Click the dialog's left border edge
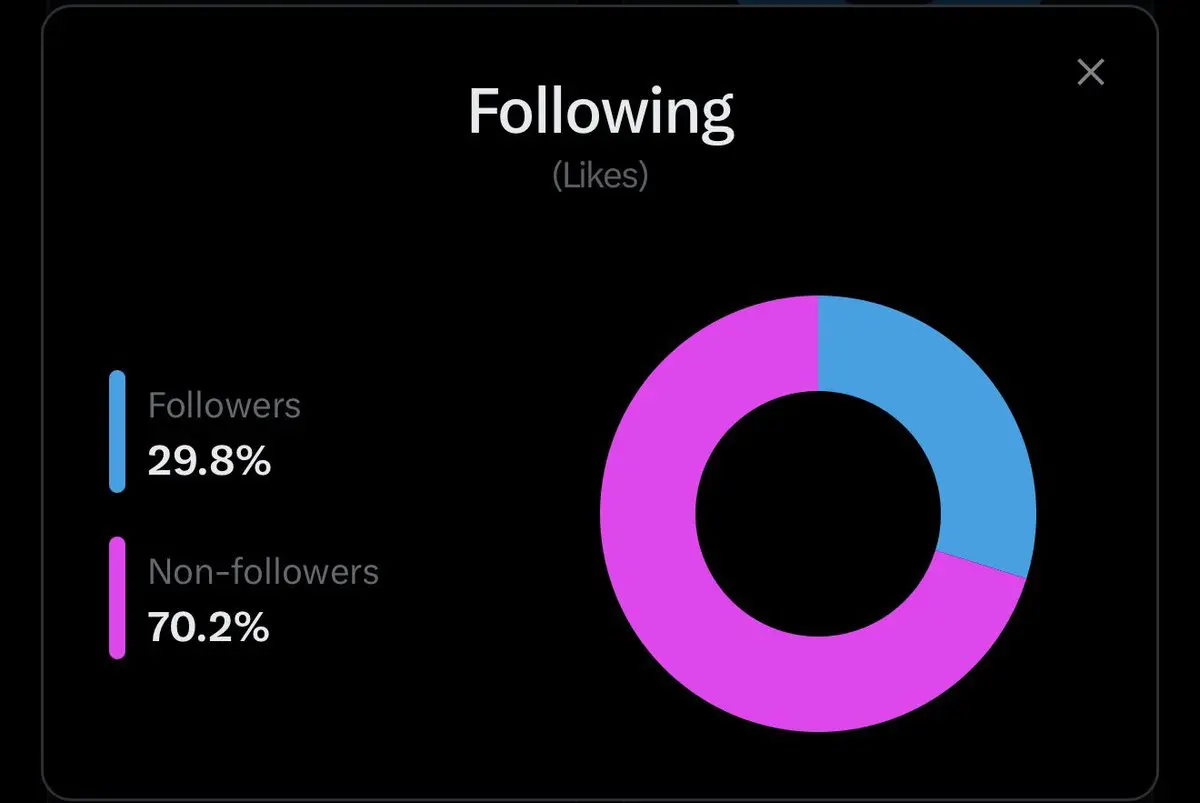 pos(42,400)
